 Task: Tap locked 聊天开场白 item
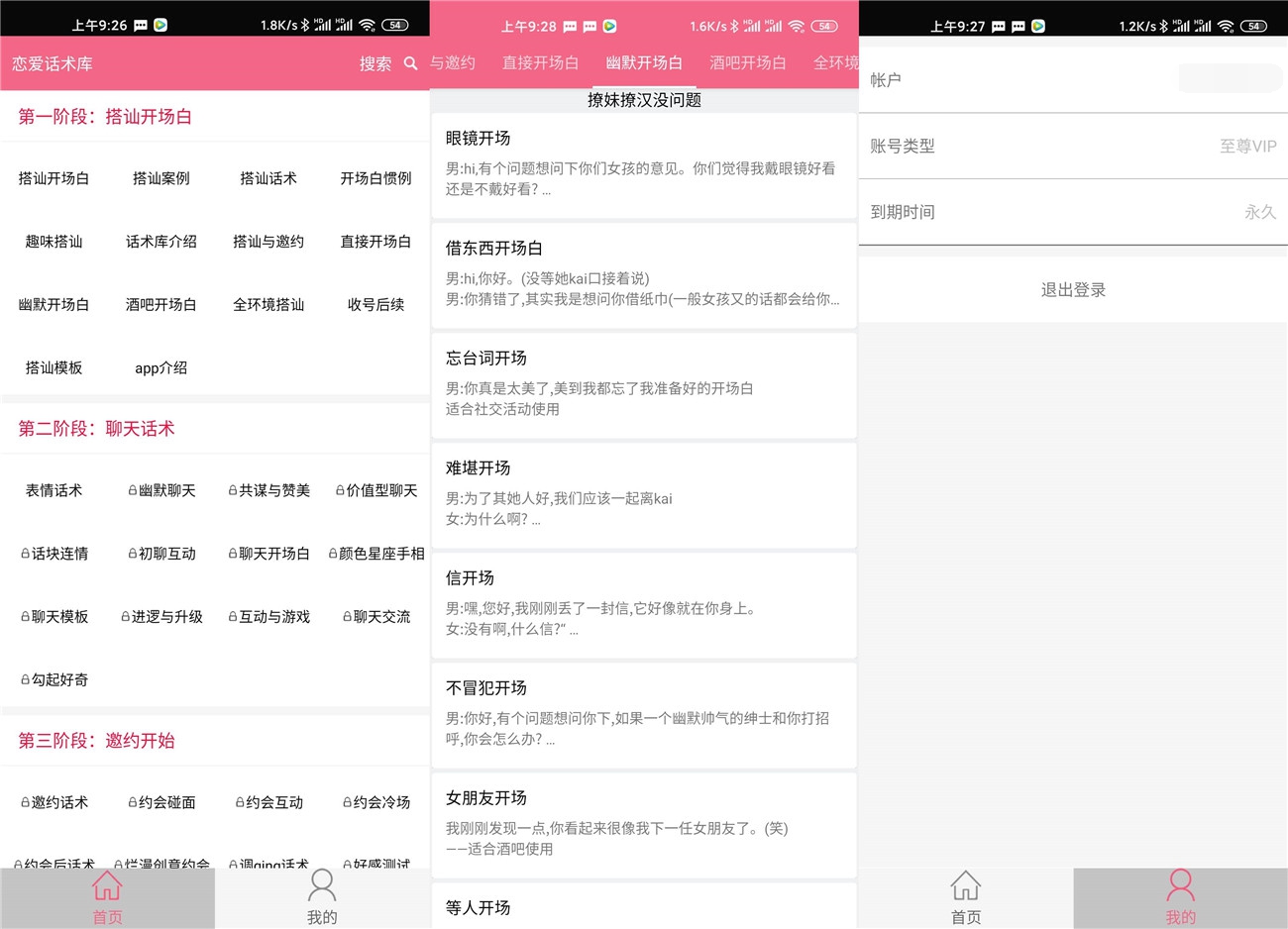(x=268, y=554)
